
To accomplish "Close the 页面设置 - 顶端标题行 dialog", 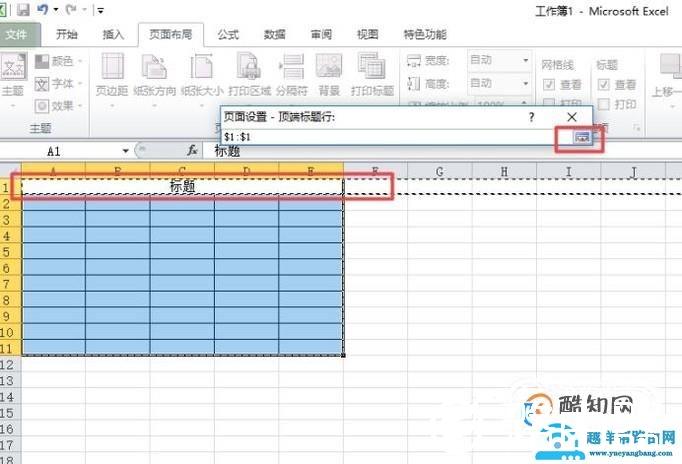I will click(572, 117).
